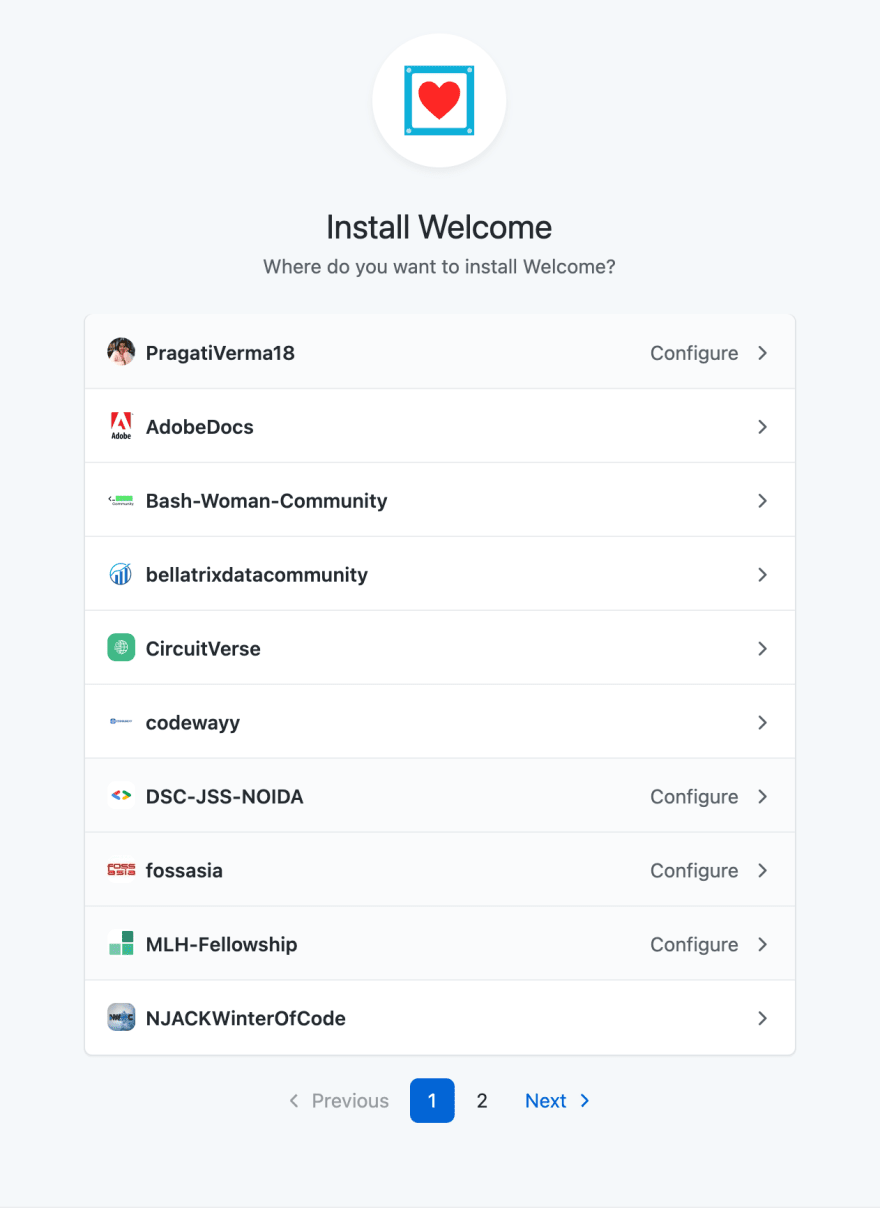Select the AdobeDocs organization name
880x1208 pixels.
pyautogui.click(x=200, y=427)
